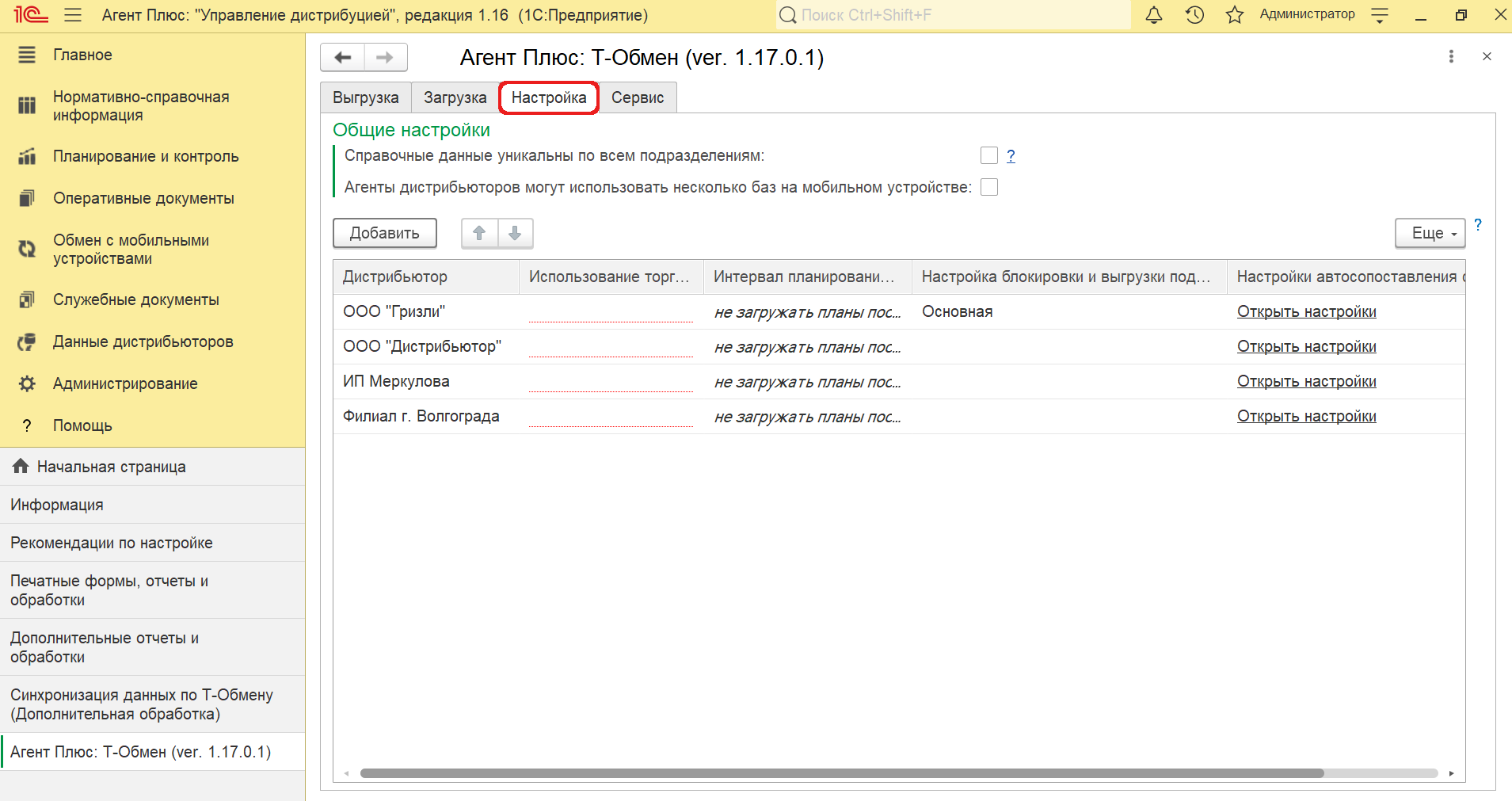
Task: Click the Помощь question mark icon
Action: tap(27, 425)
